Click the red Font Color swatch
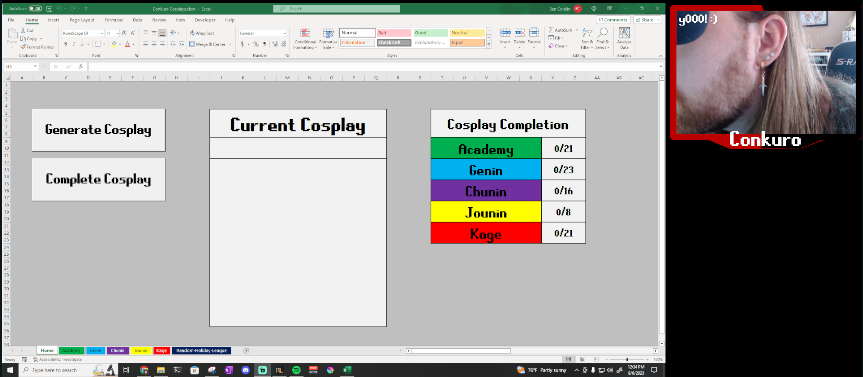The width and height of the screenshot is (863, 377). click(127, 44)
